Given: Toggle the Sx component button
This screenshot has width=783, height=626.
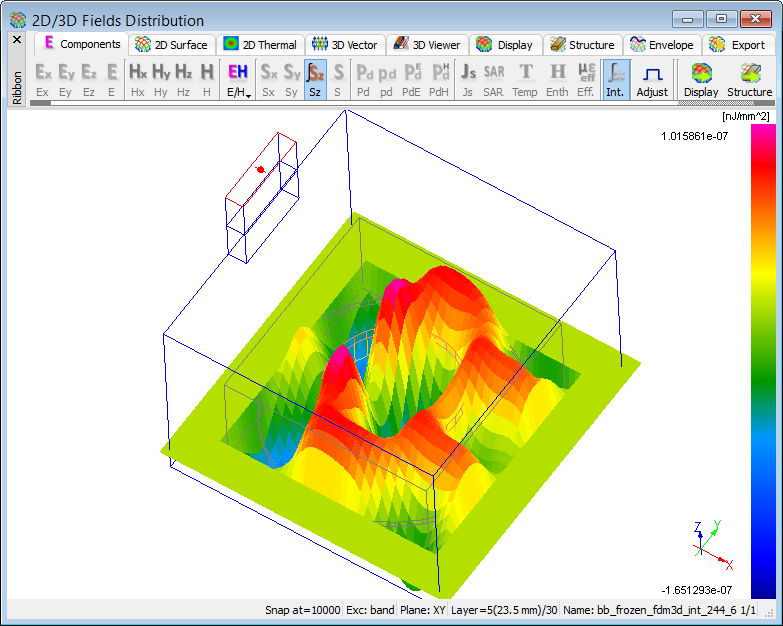Looking at the screenshot, I should [268, 79].
